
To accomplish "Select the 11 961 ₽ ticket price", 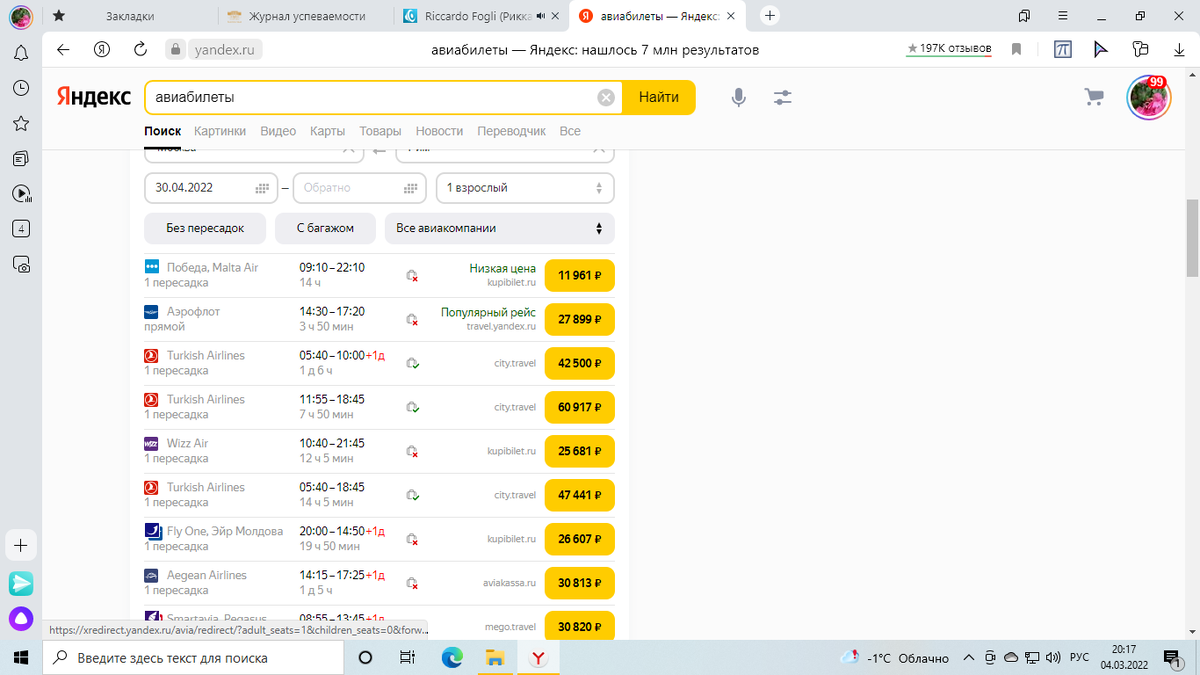I will pos(580,275).
